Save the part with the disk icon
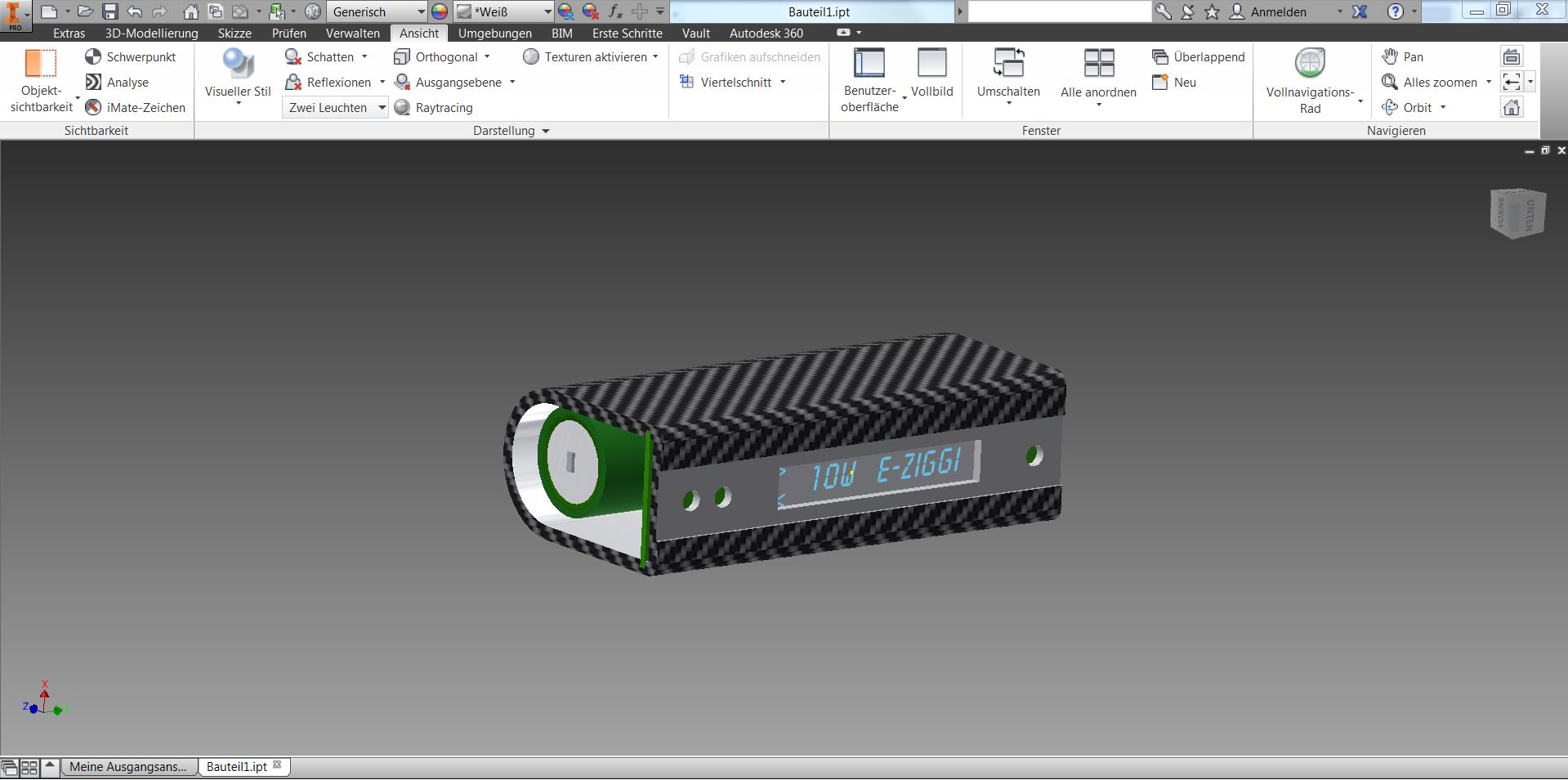The width and height of the screenshot is (1568, 780). coord(110,11)
